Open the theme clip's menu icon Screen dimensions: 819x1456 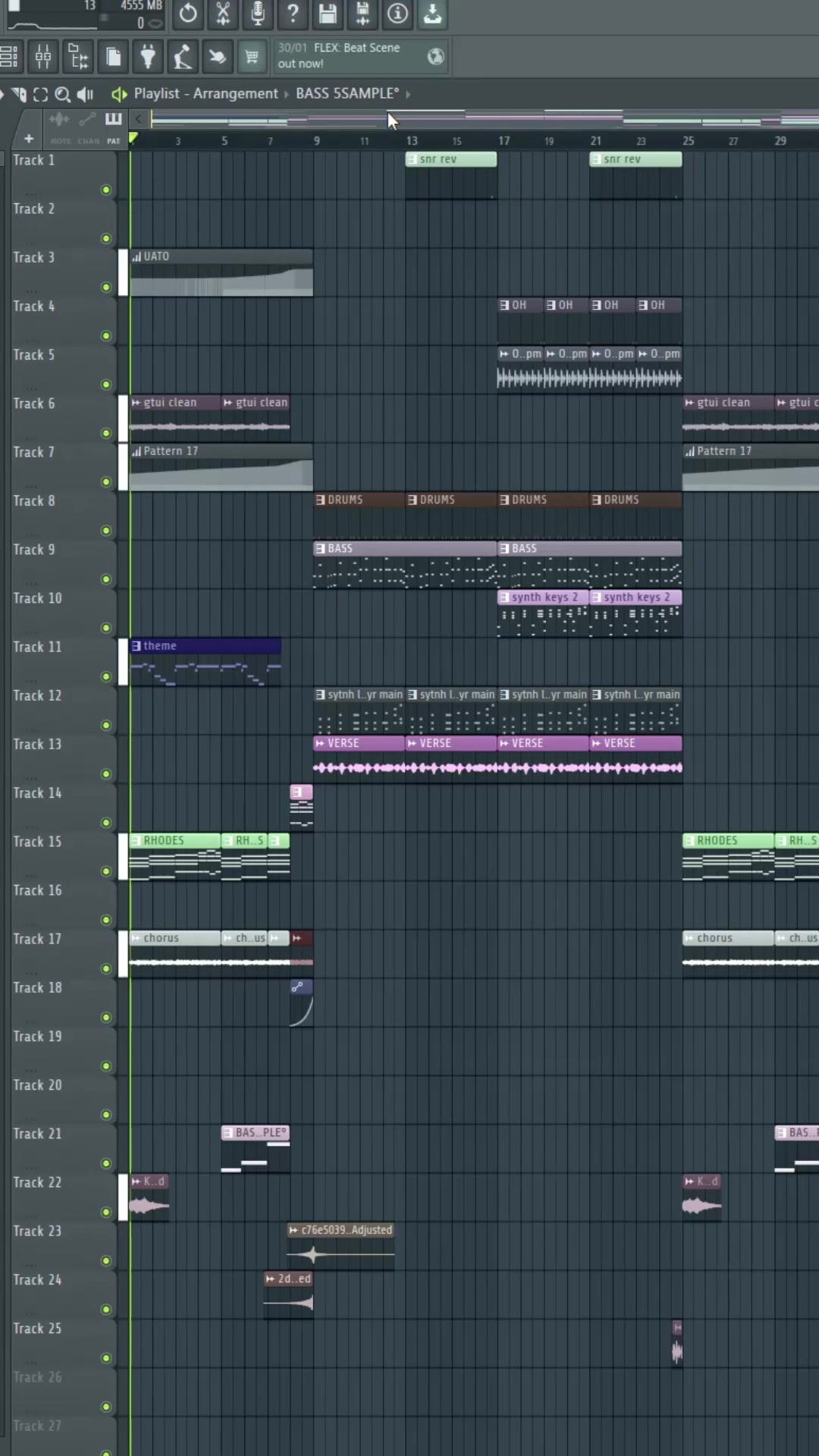[136, 646]
